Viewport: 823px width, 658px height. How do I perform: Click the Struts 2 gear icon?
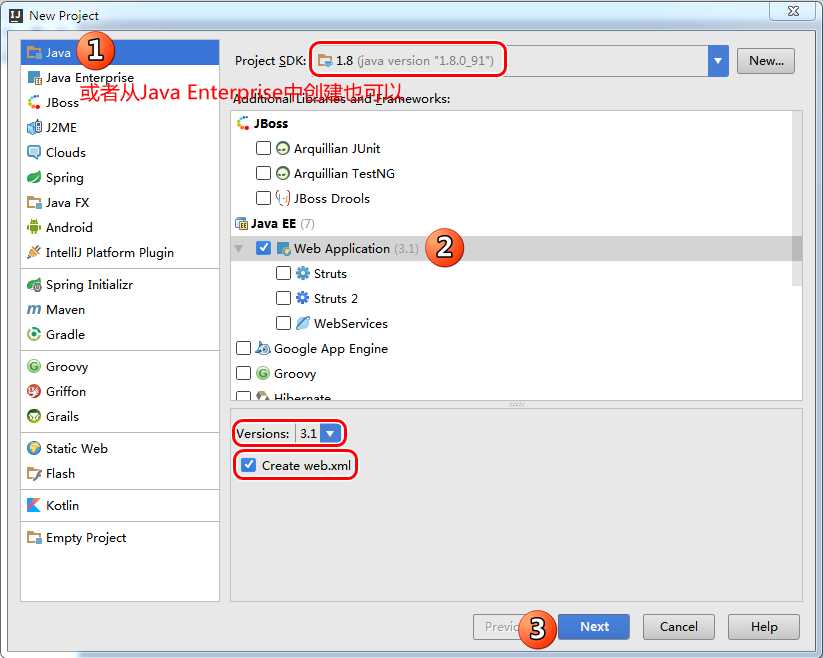(303, 298)
